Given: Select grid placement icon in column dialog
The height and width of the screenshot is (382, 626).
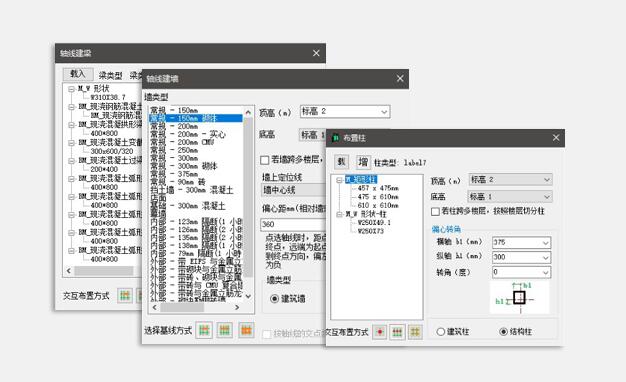Looking at the screenshot, I should [x=415, y=332].
